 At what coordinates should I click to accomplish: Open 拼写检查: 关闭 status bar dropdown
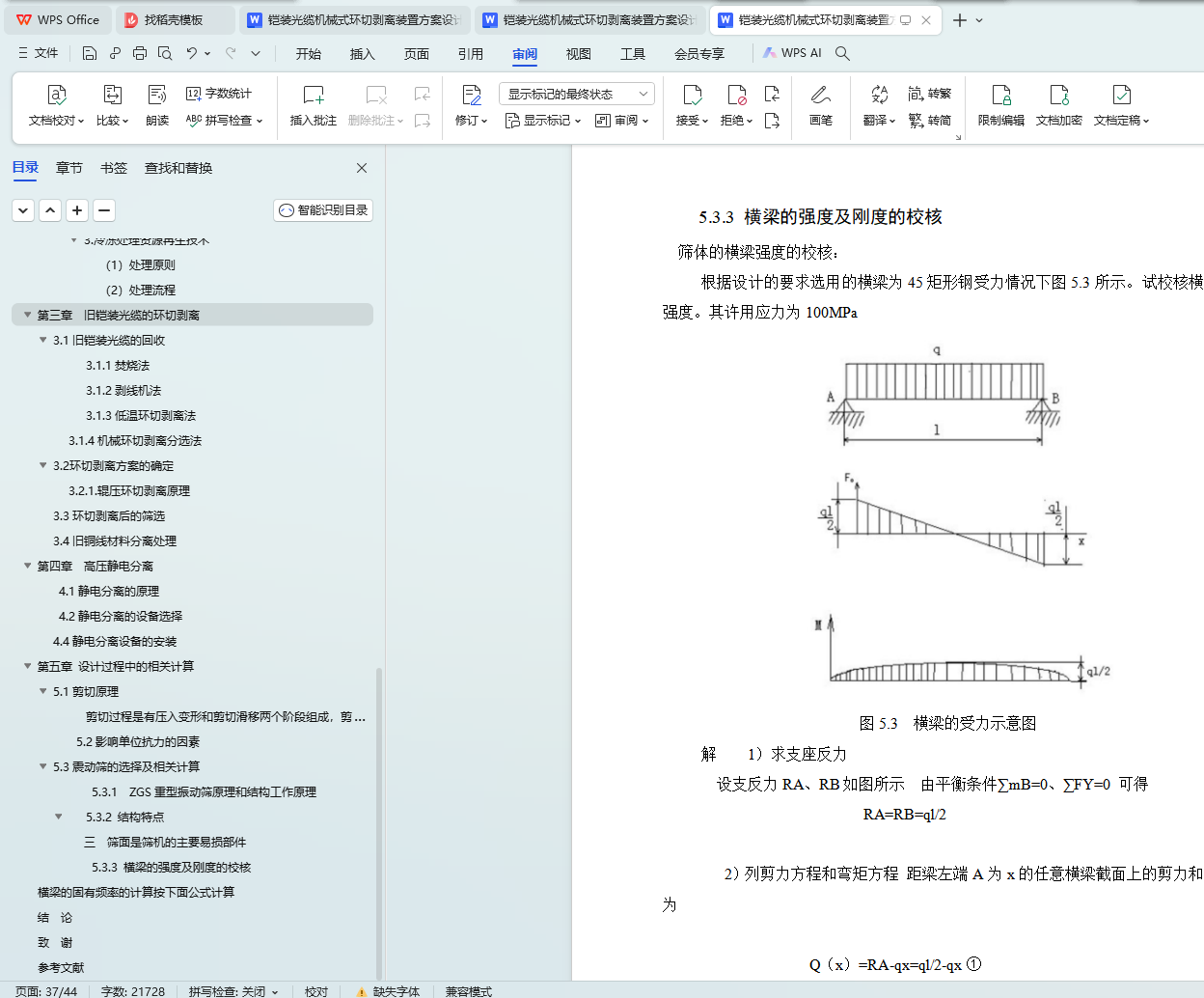click(x=233, y=991)
